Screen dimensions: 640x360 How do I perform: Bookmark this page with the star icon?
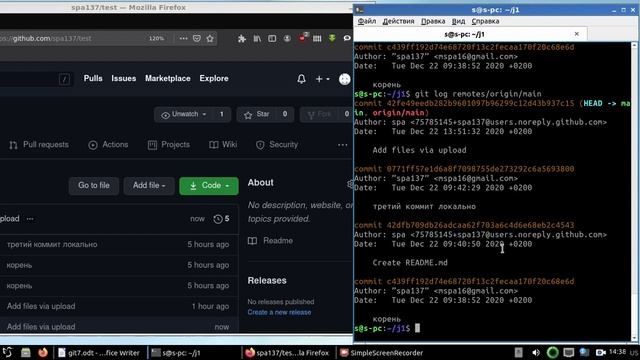[x=210, y=38]
